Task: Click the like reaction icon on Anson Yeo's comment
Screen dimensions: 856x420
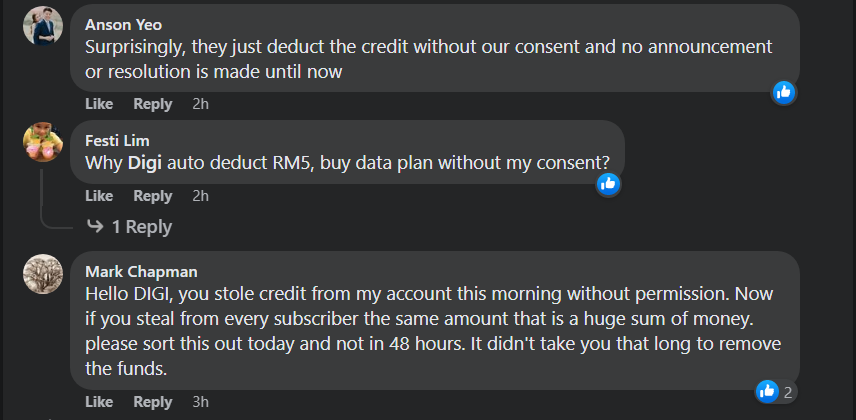Action: pos(784,92)
